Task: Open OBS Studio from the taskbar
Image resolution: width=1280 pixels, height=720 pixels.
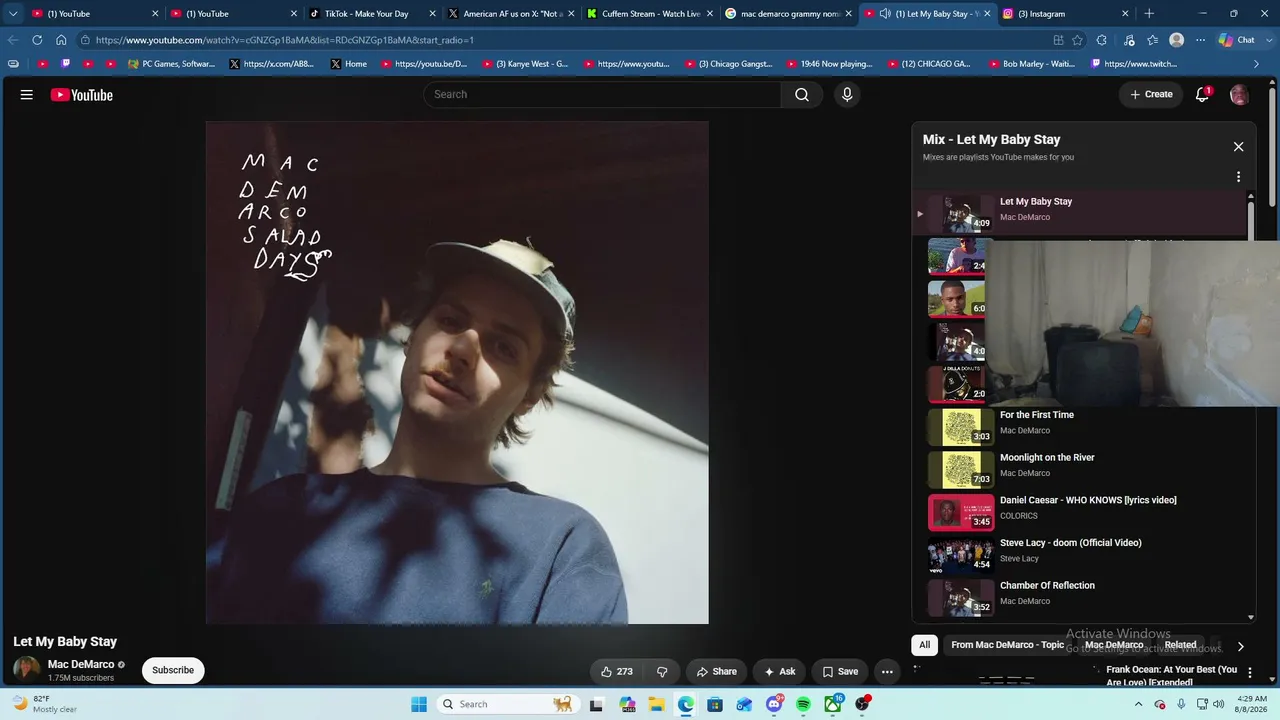Action: coord(862,704)
